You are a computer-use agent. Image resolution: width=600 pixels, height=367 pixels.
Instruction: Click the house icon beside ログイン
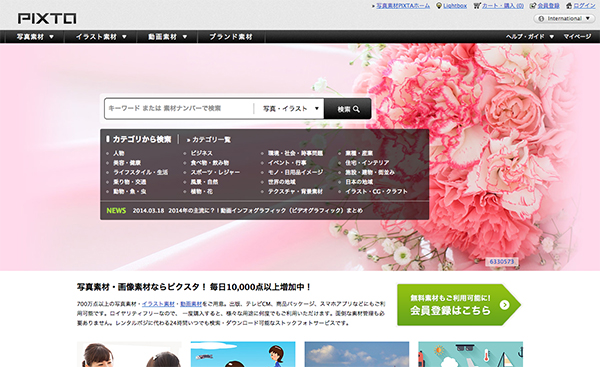(x=569, y=6)
